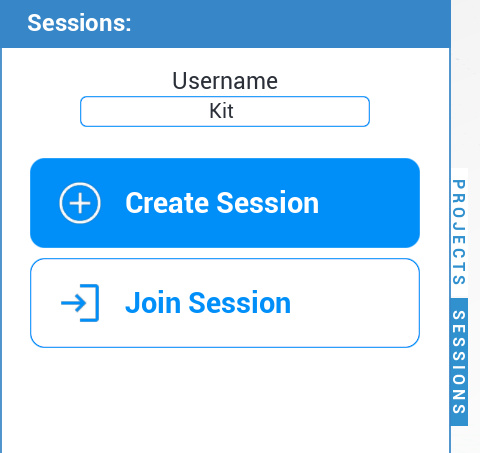Screen dimensions: 480x453
Task: Switch to the PROJECTS side tab
Action: 459,232
